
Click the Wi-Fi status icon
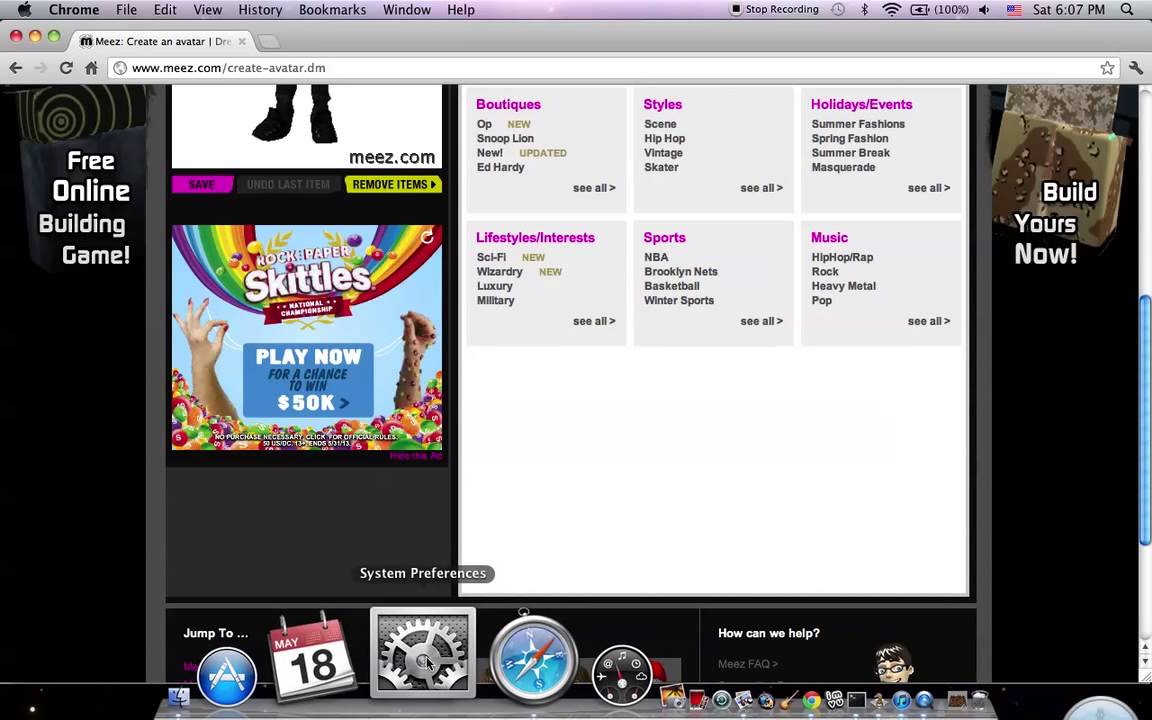891,10
